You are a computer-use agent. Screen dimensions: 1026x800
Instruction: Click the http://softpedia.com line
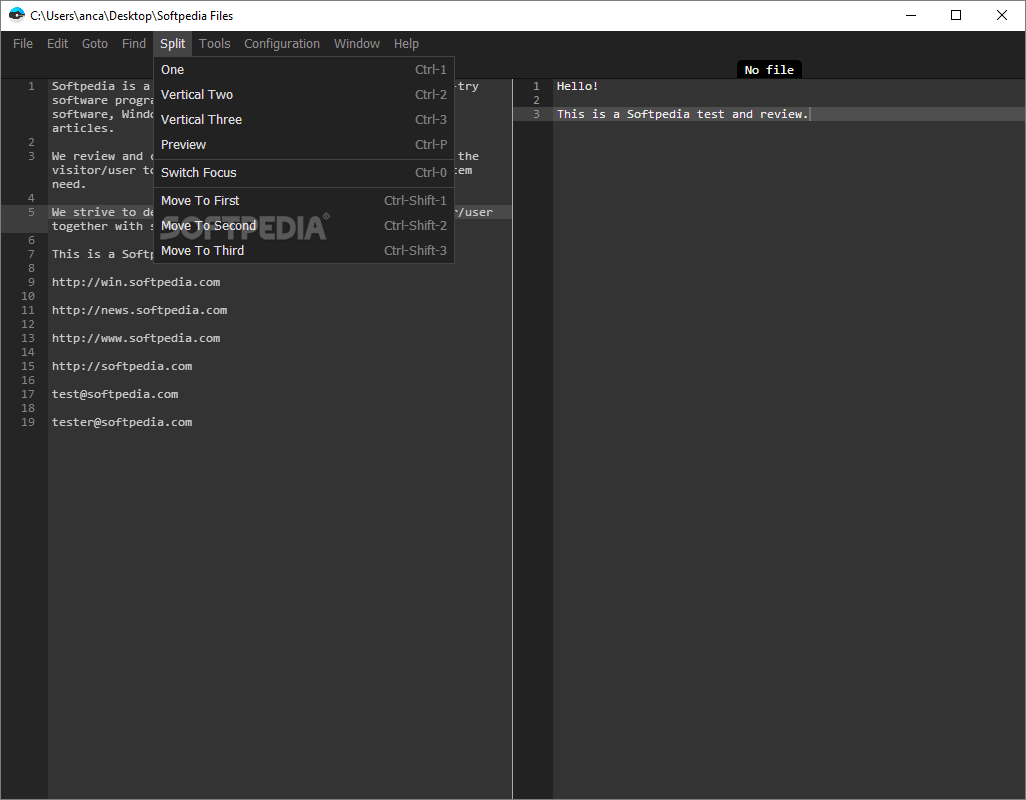[122, 366]
